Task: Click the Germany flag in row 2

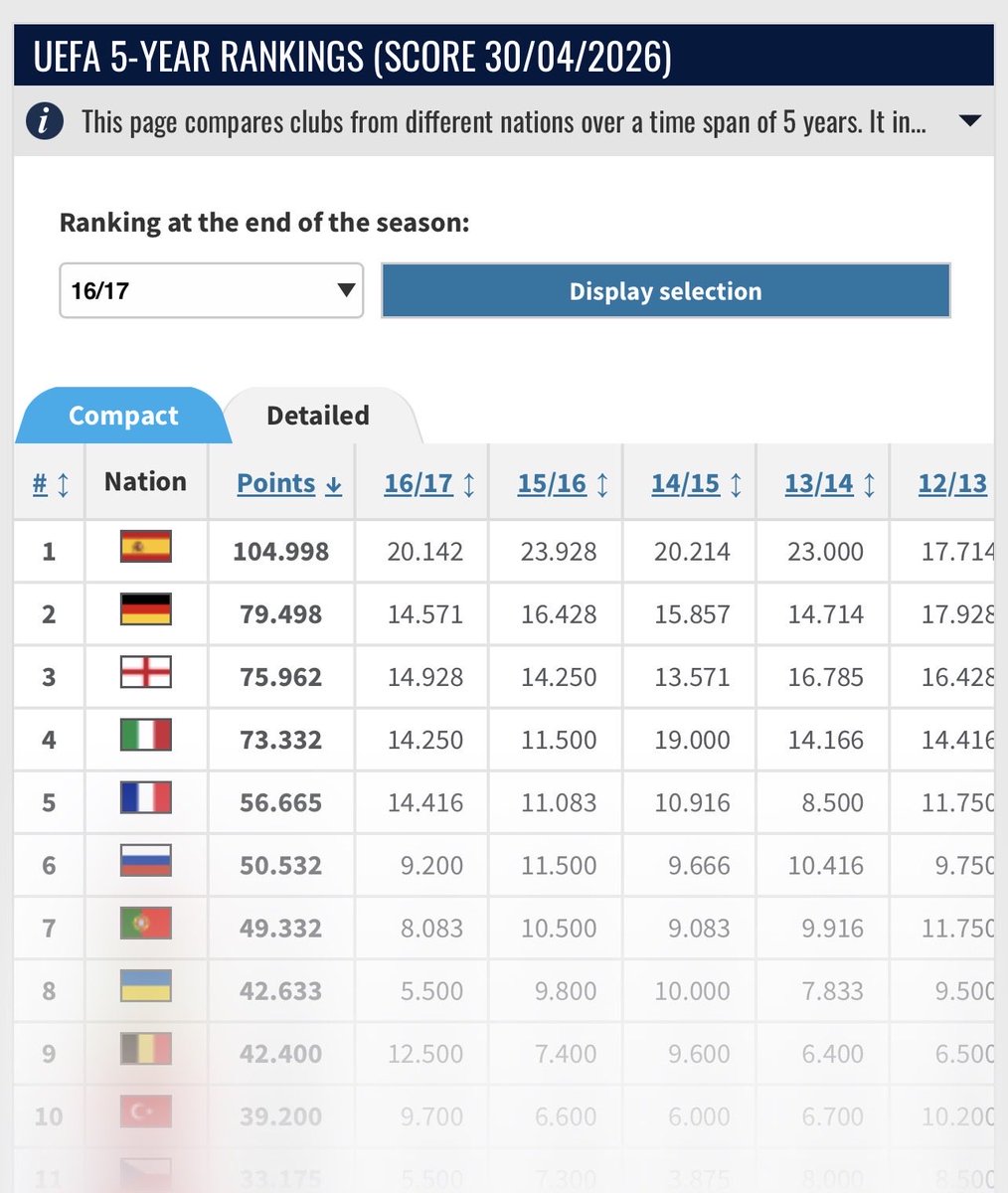Action: pyautogui.click(x=146, y=609)
